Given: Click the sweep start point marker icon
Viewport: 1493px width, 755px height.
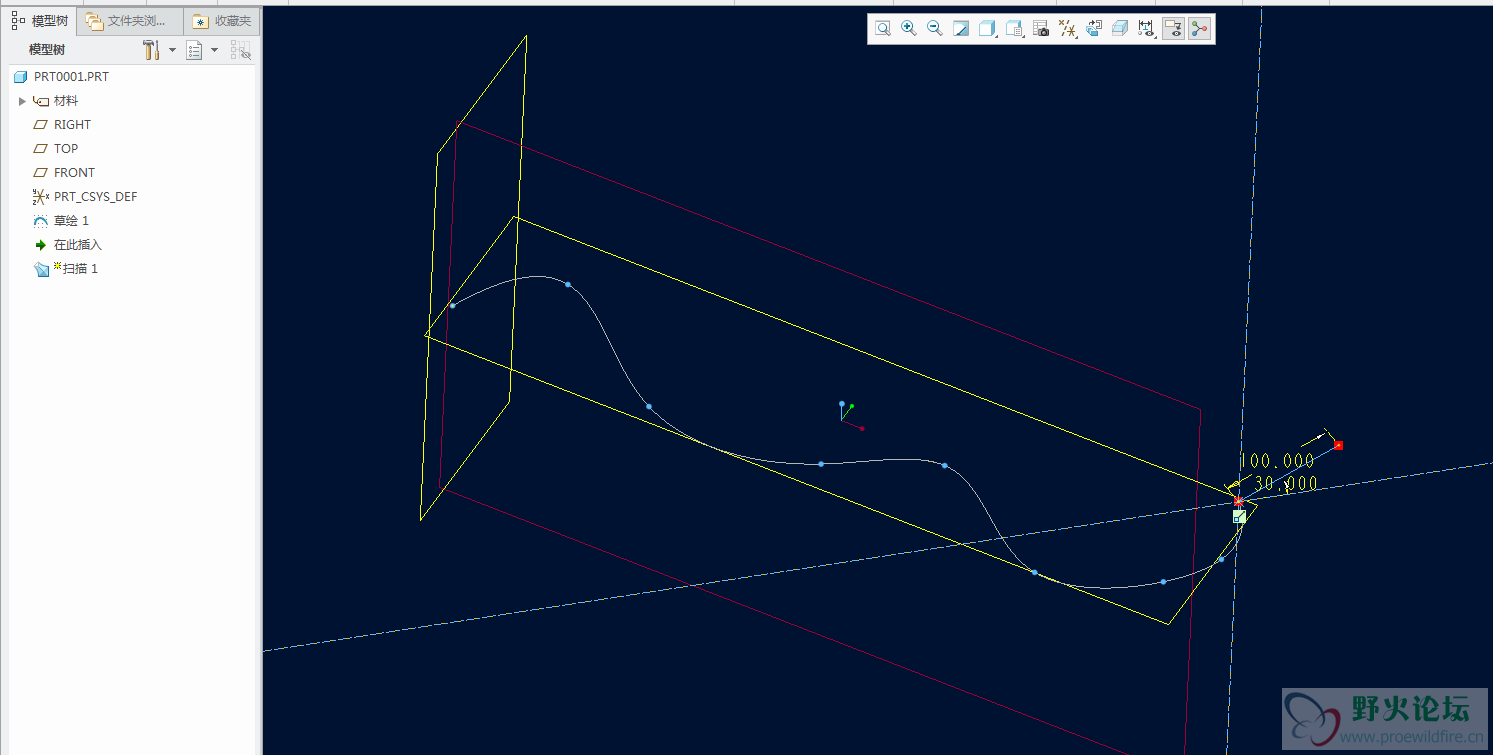Looking at the screenshot, I should tap(1239, 516).
